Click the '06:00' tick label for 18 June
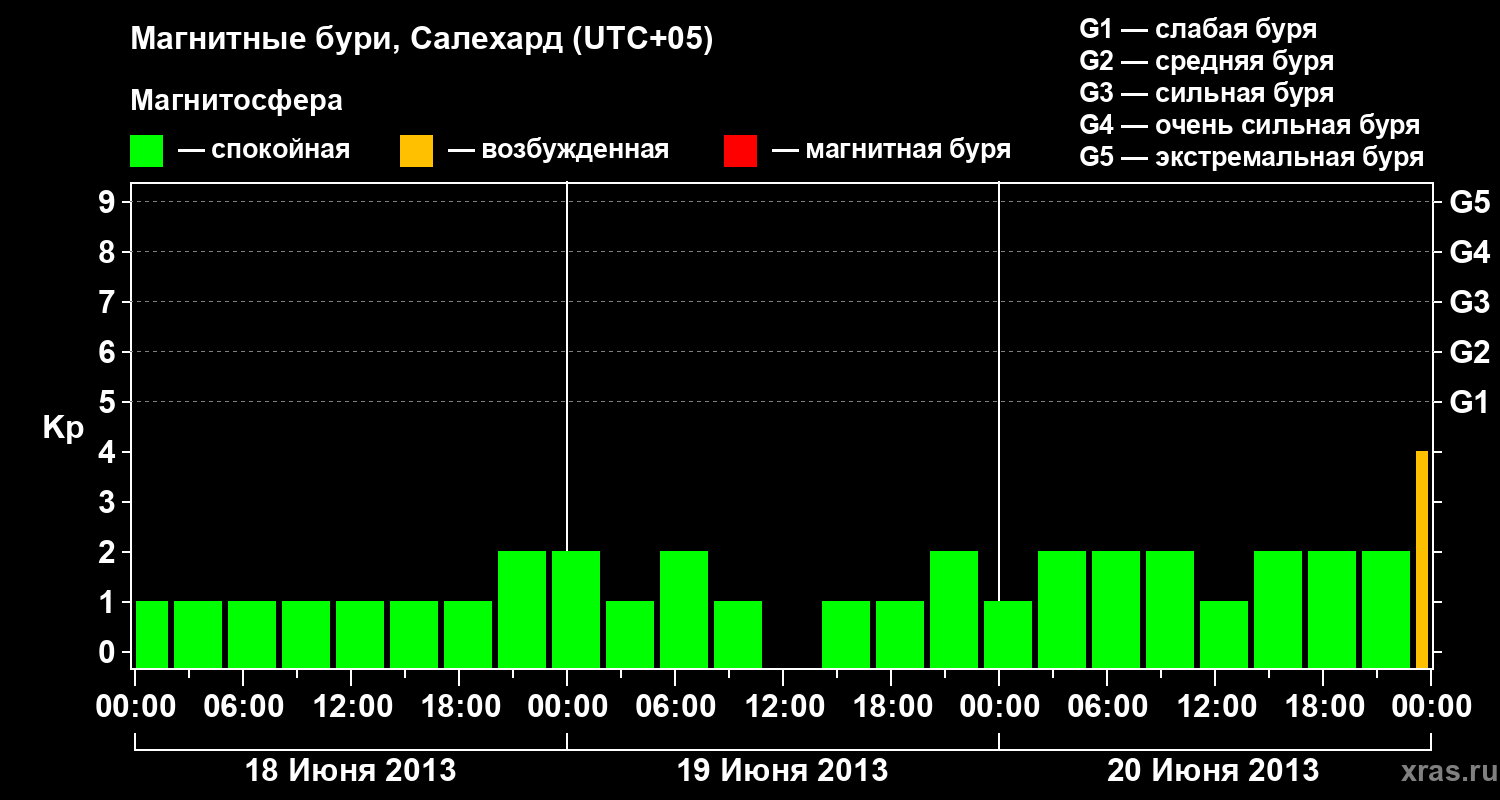The image size is (1500, 800). tap(243, 707)
